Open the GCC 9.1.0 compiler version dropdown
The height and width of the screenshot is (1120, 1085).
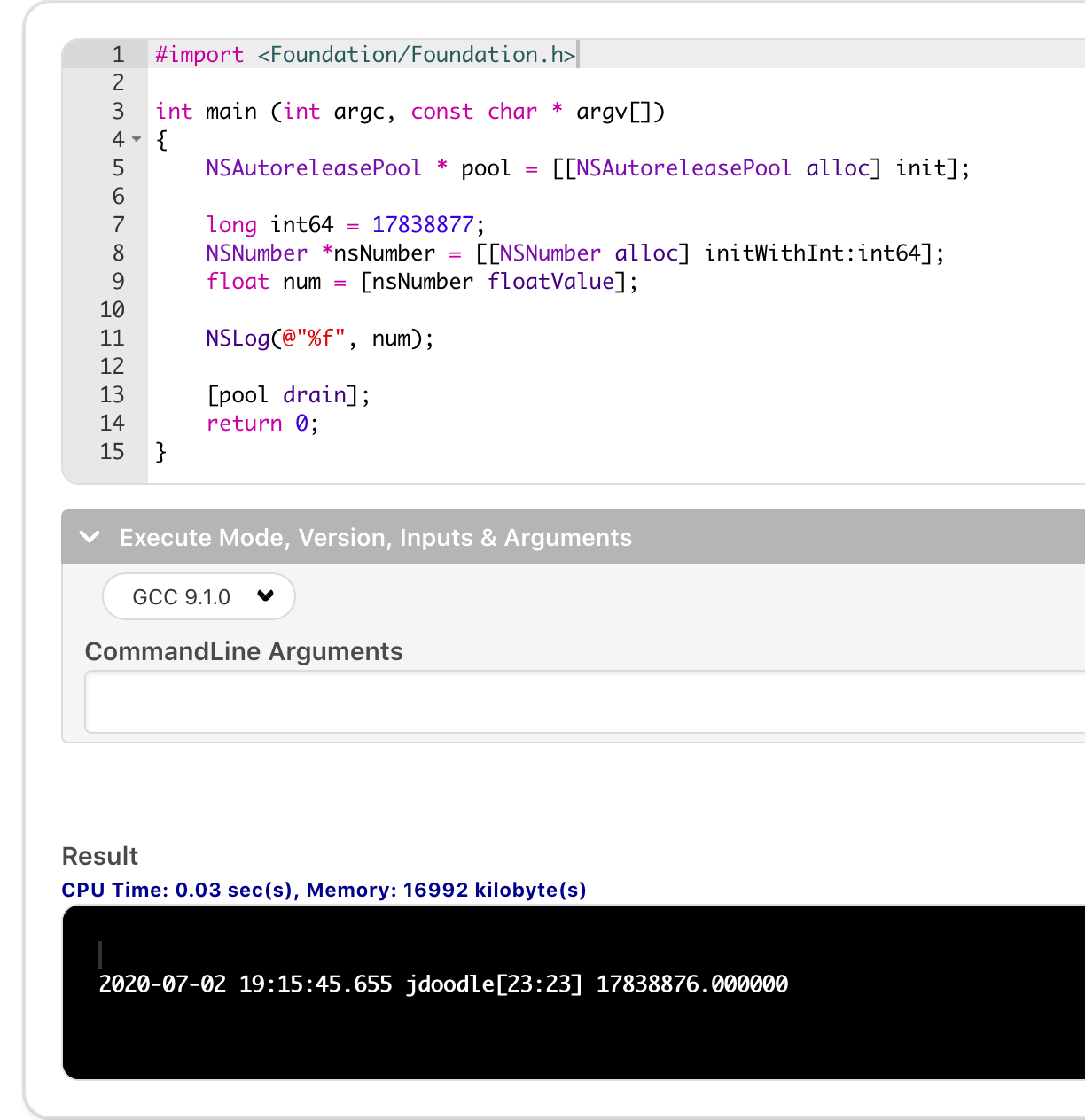[198, 596]
